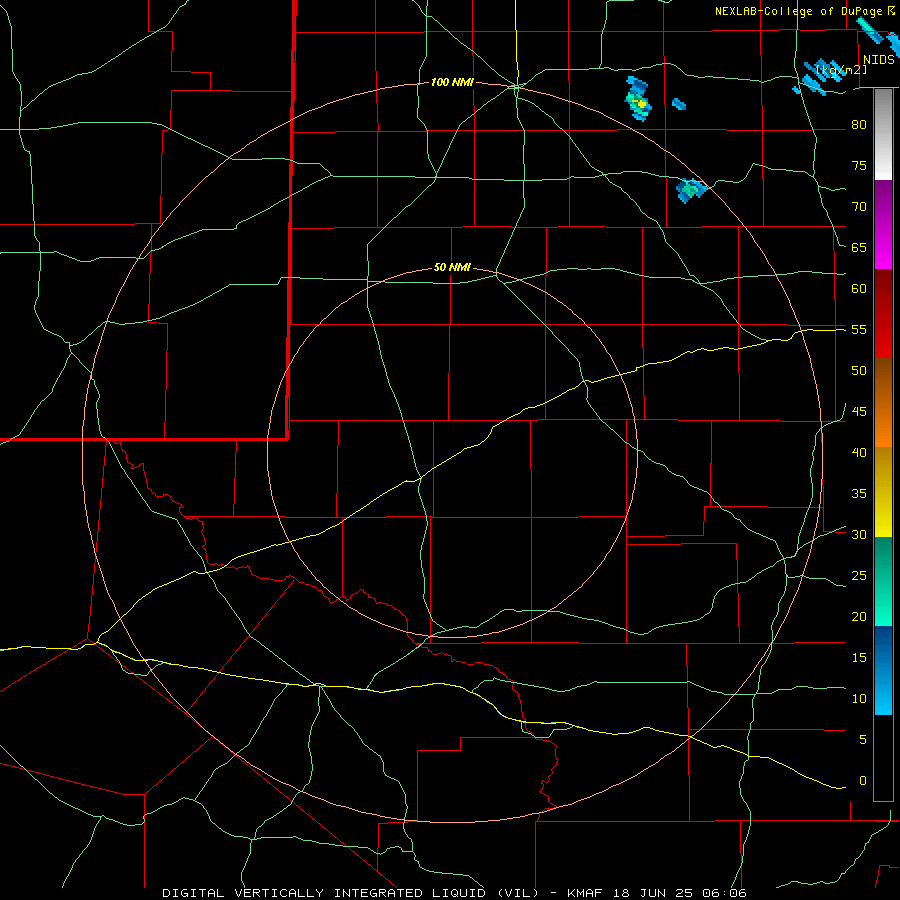This screenshot has height=900, width=900.
Task: Click the "80" value on the scale
Action: pos(859,125)
